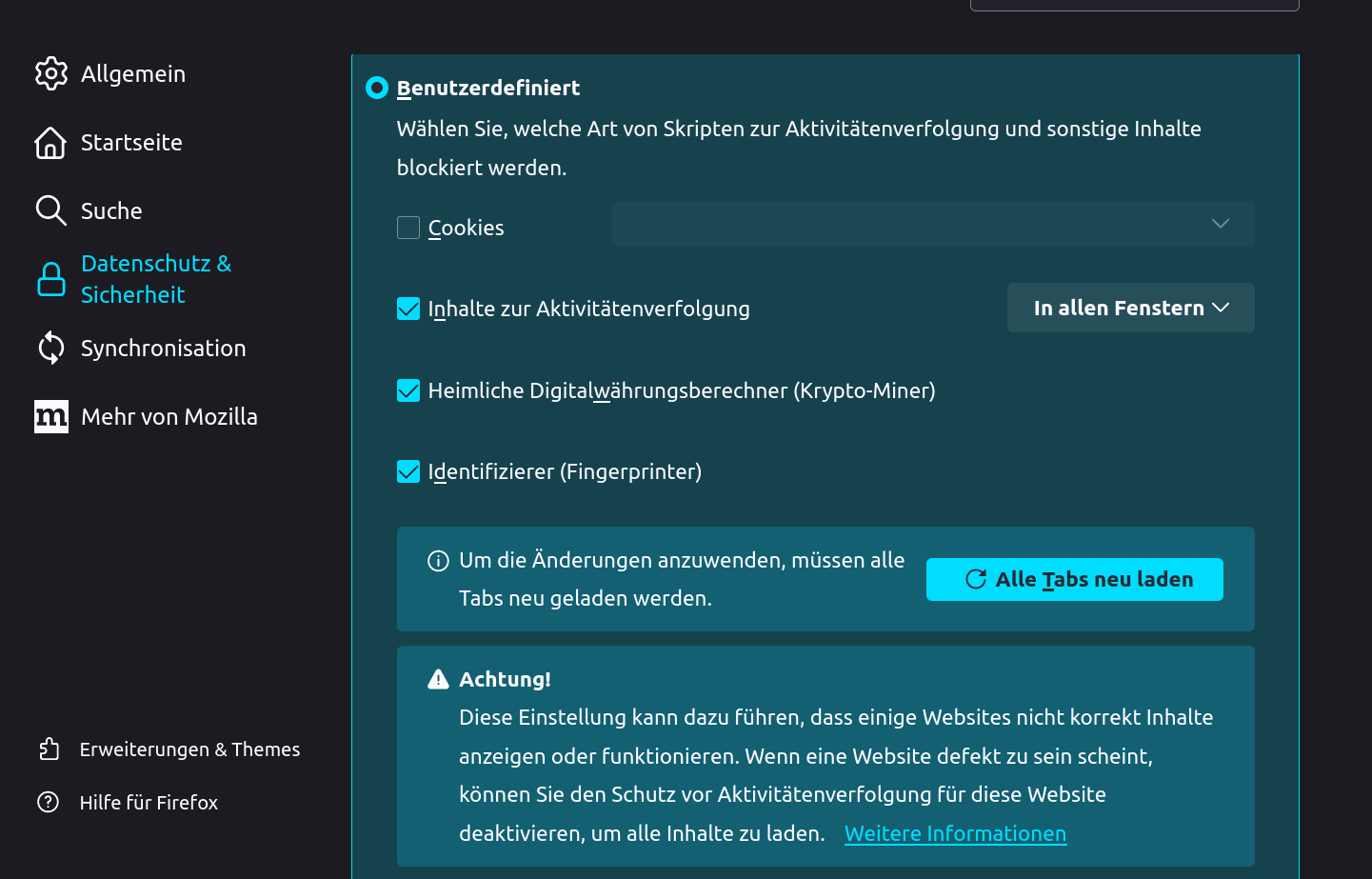Open the 'Weitere Informationen' link

click(955, 833)
